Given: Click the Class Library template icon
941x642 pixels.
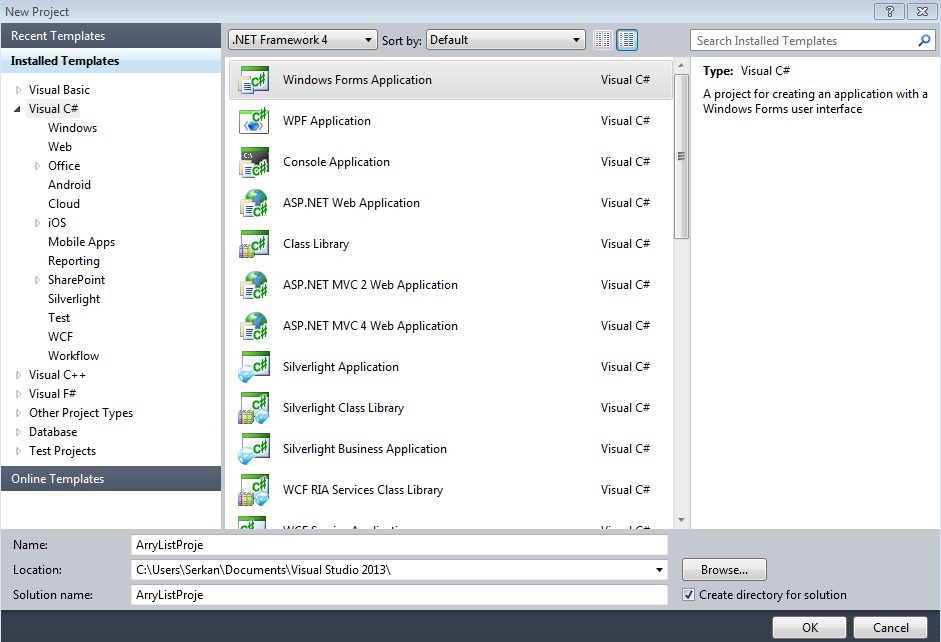Looking at the screenshot, I should tap(253, 244).
